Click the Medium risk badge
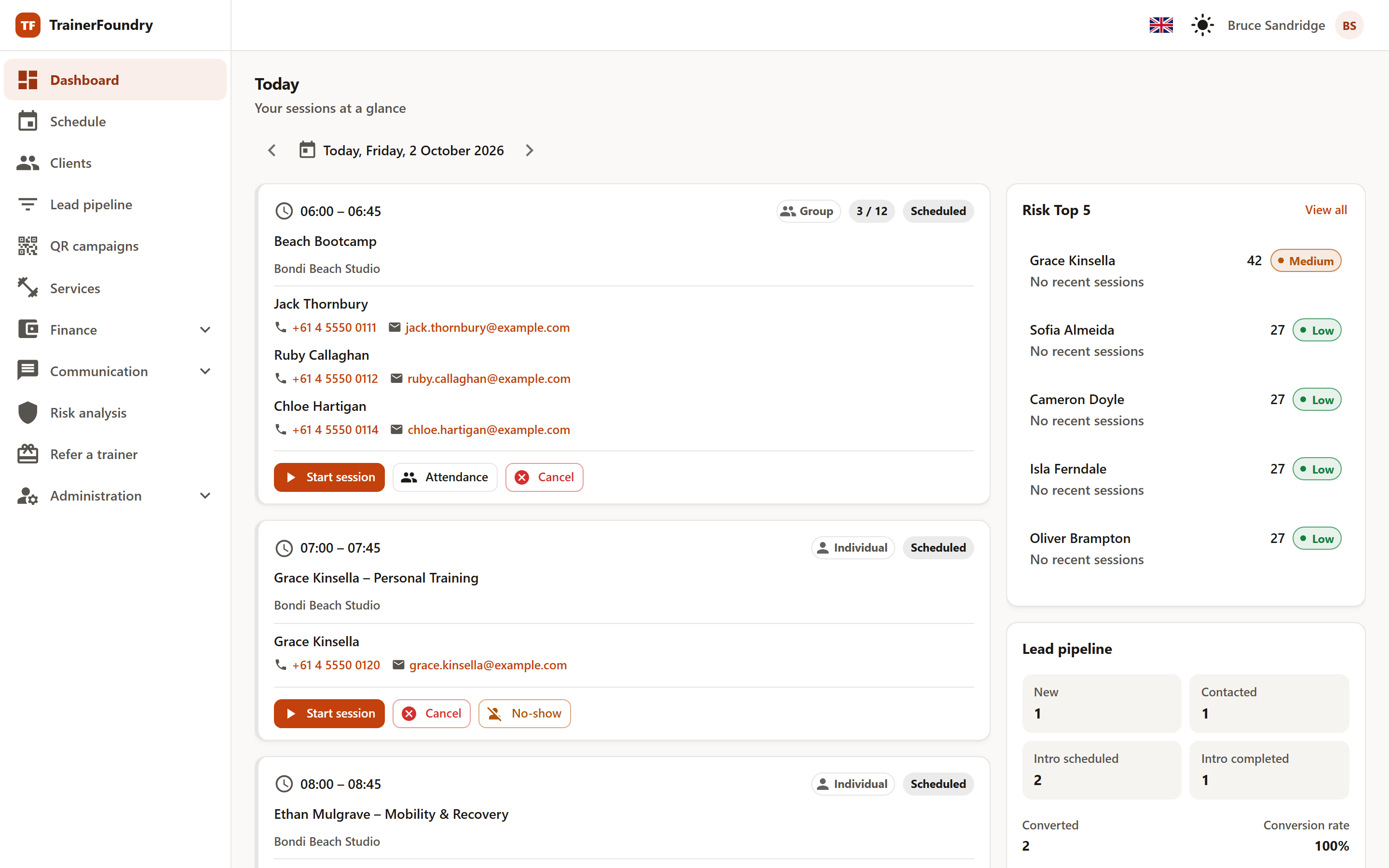The width and height of the screenshot is (1389, 868). coord(1306,260)
